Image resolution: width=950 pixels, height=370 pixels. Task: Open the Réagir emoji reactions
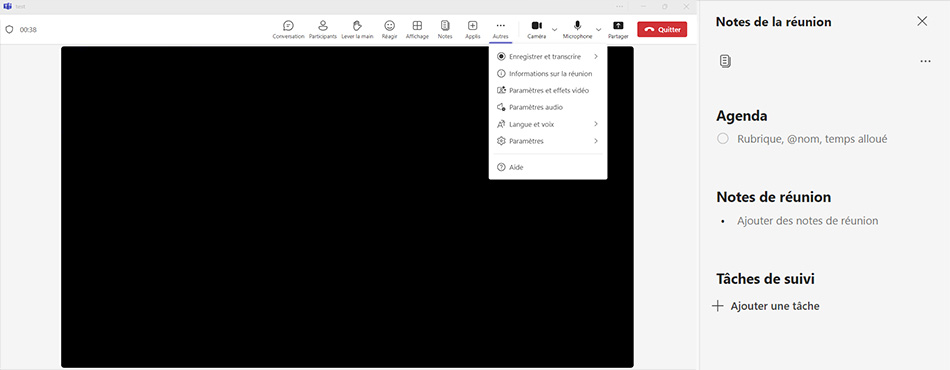390,26
